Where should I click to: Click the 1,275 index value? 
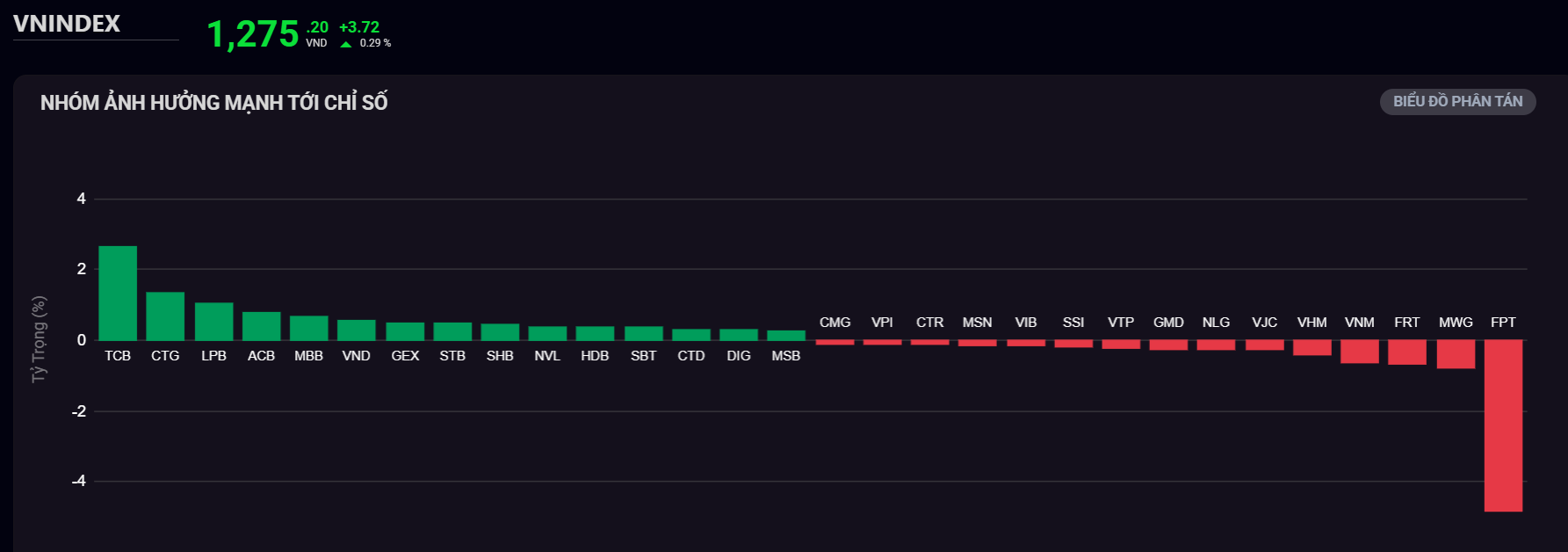pos(253,35)
